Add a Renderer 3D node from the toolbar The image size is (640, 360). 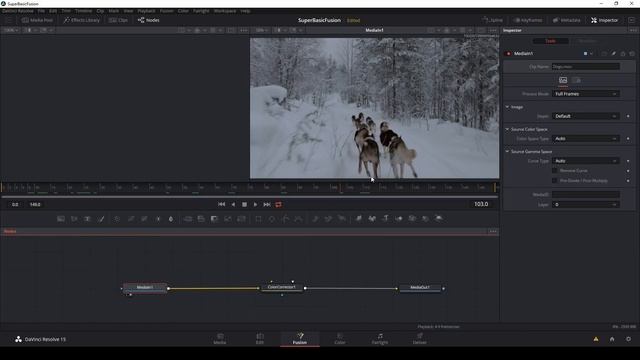[x=439, y=219]
